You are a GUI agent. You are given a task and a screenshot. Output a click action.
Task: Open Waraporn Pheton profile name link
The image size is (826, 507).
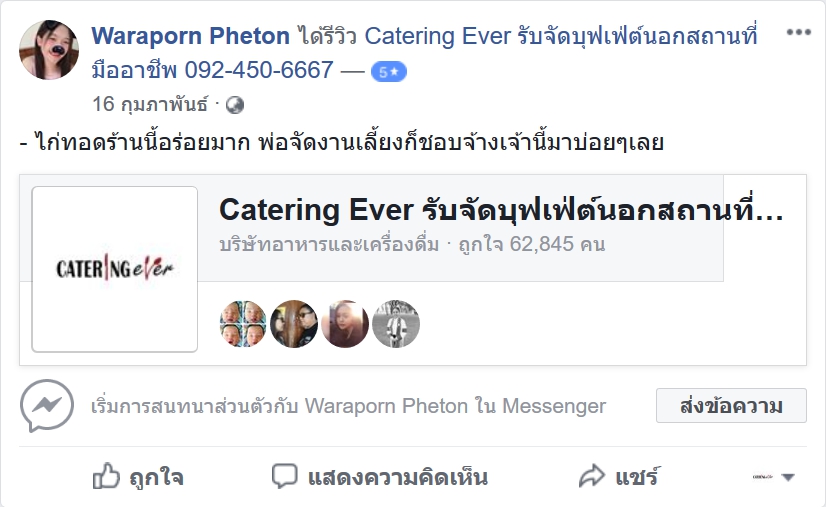click(x=190, y=36)
